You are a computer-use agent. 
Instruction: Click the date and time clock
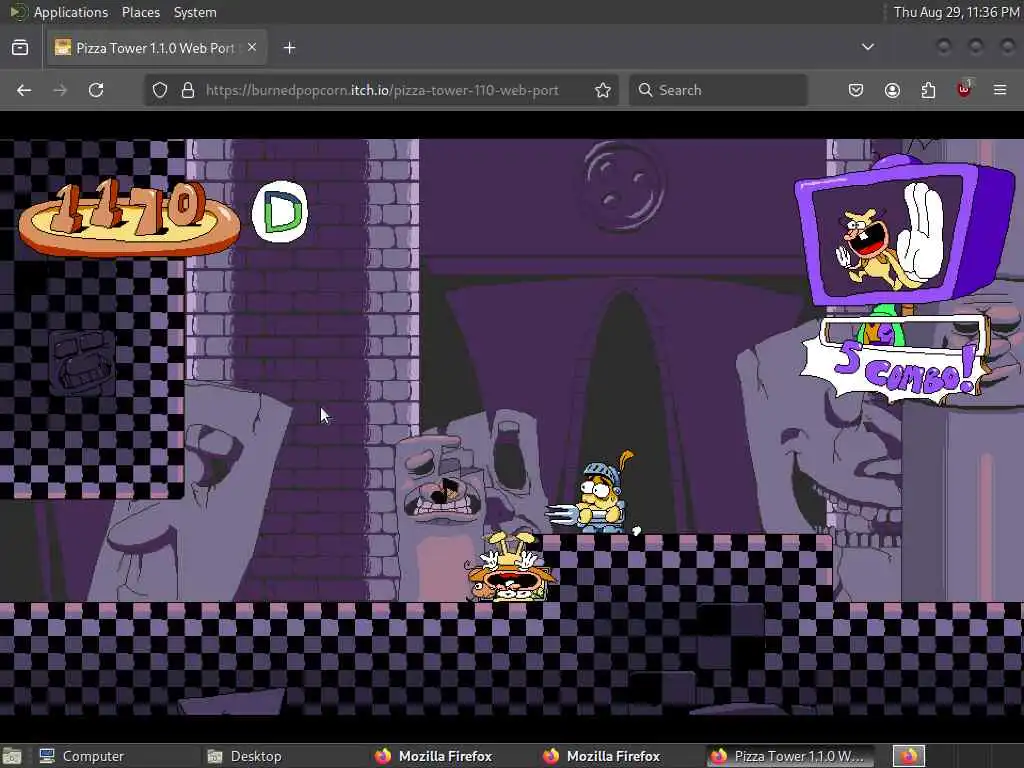click(x=955, y=12)
